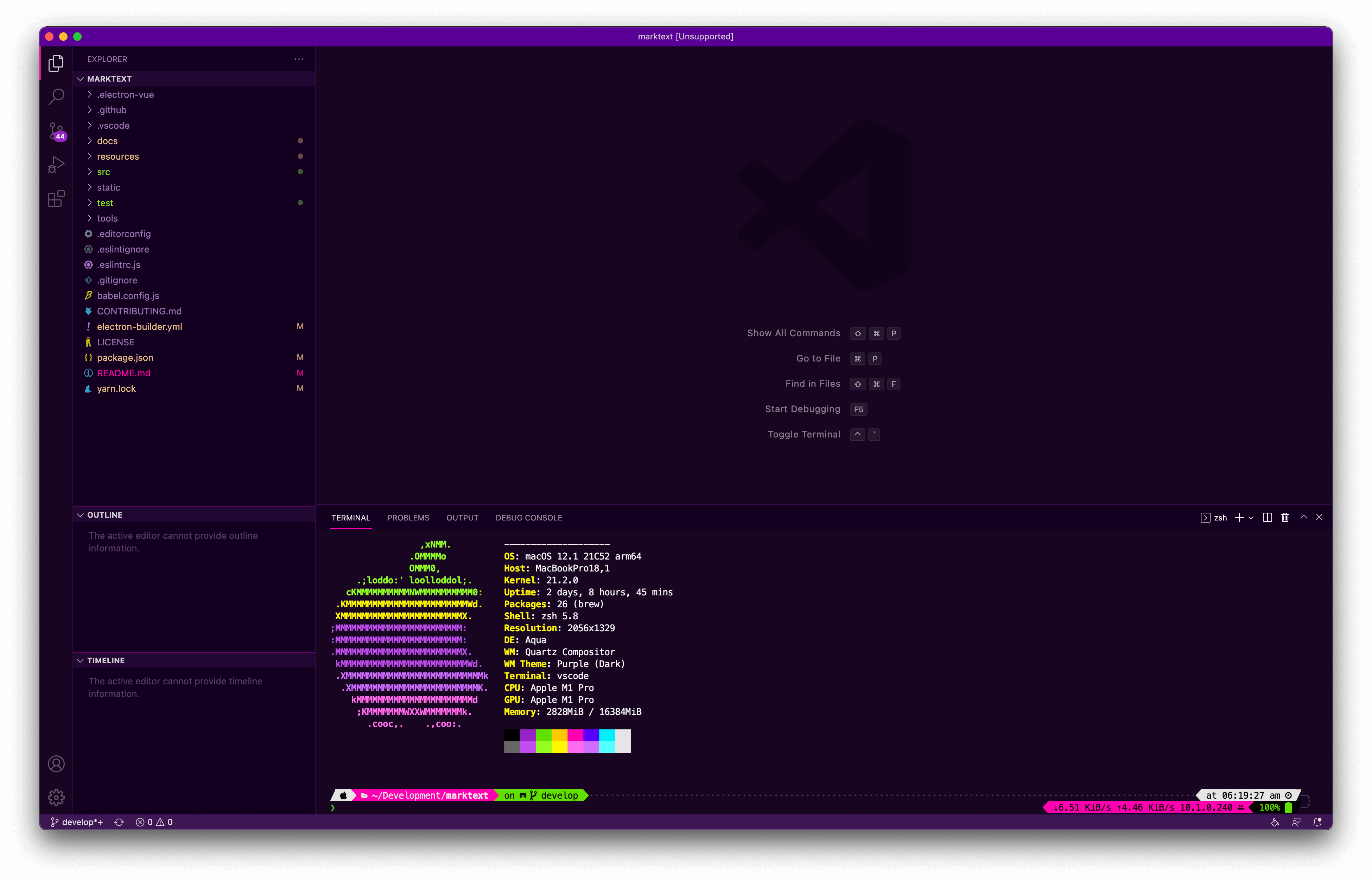
Task: Open the Extensions view
Action: [x=56, y=199]
